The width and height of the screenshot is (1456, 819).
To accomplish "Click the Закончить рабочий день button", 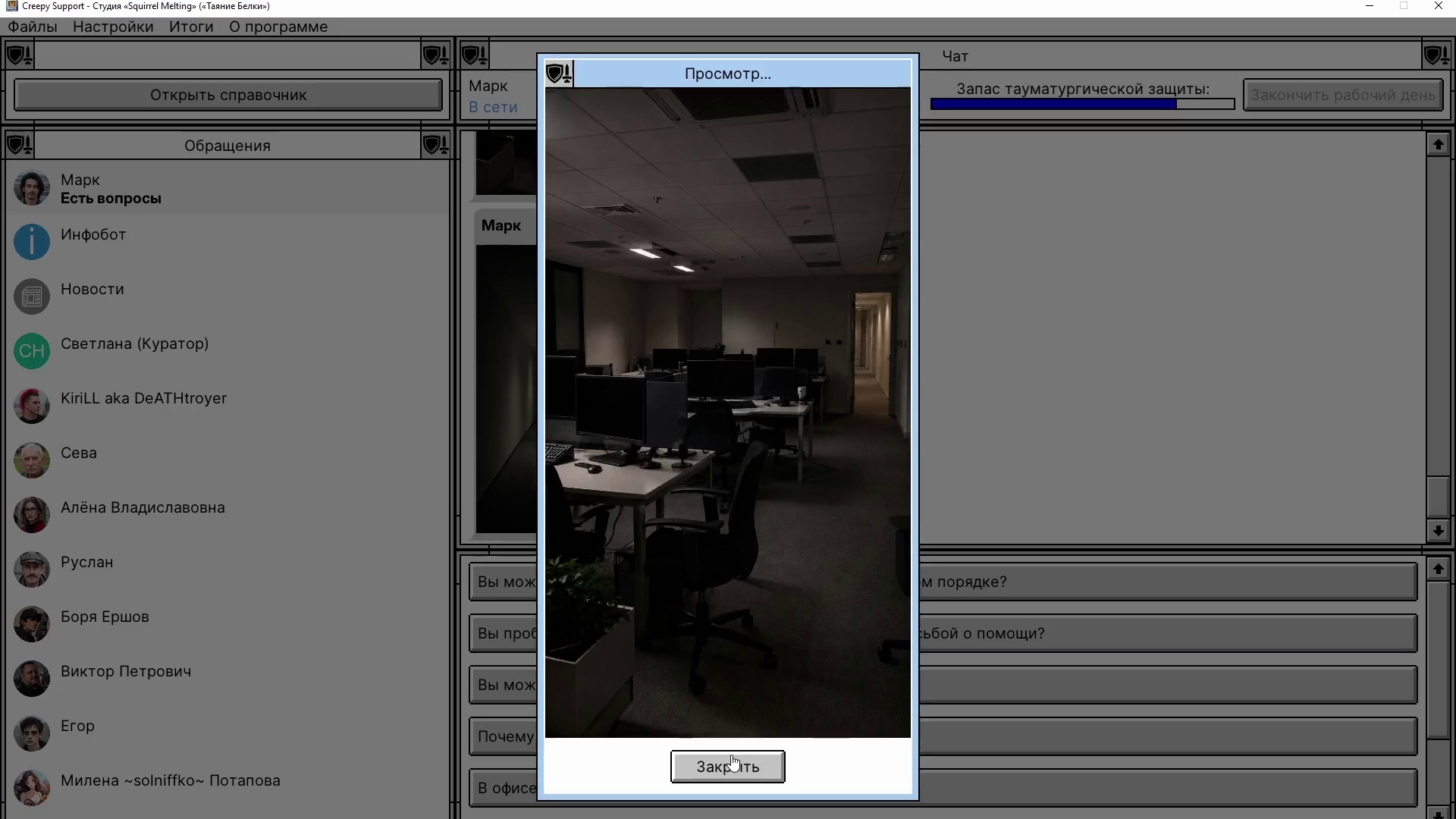I will (x=1343, y=95).
